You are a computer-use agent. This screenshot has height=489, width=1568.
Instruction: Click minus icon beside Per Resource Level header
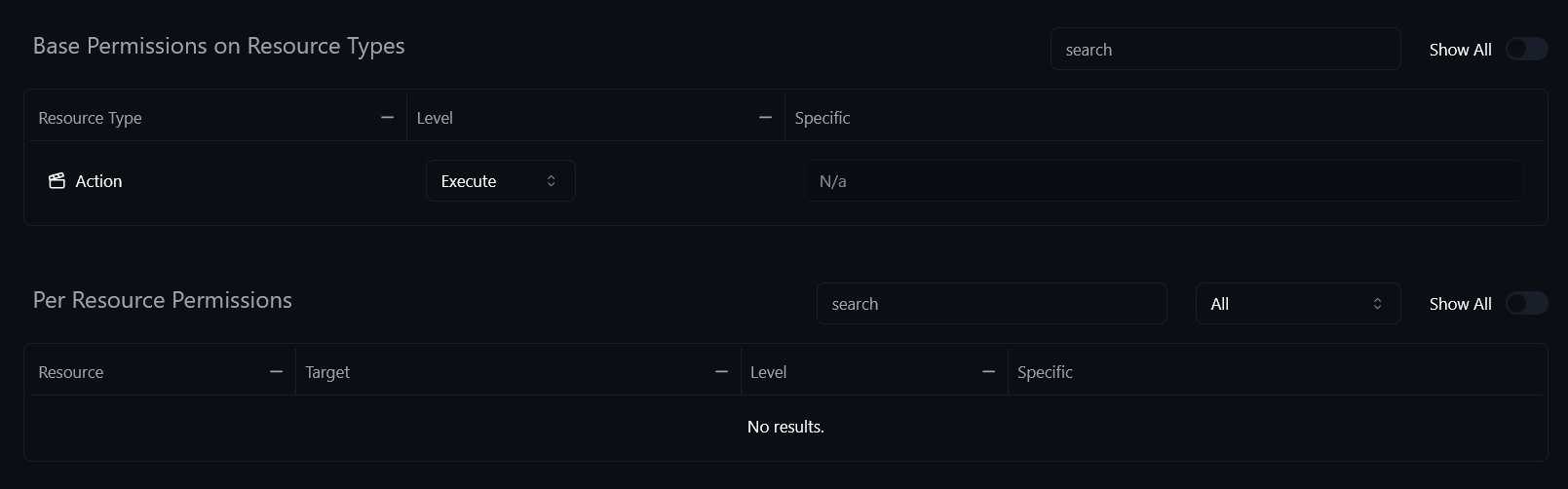(988, 372)
